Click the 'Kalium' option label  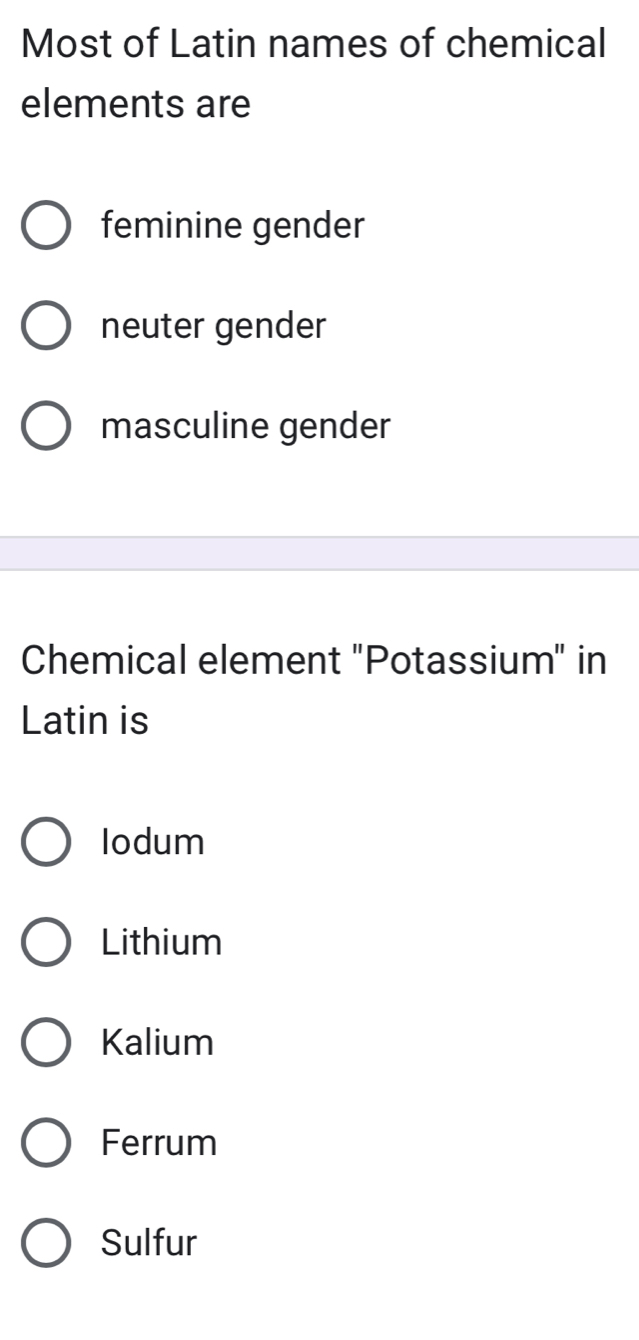157,1042
